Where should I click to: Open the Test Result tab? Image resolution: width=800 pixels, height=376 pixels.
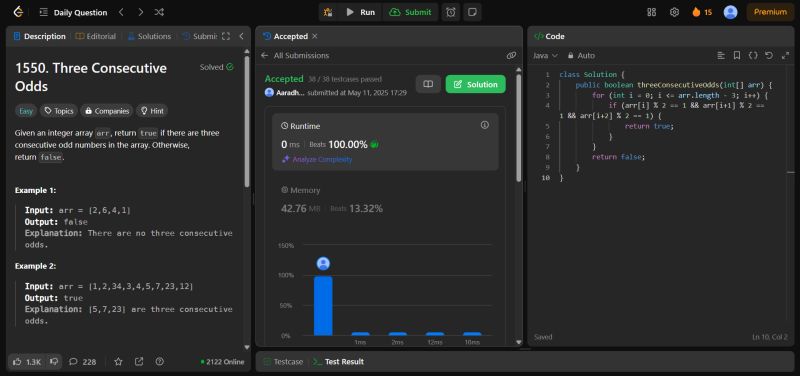pos(339,362)
